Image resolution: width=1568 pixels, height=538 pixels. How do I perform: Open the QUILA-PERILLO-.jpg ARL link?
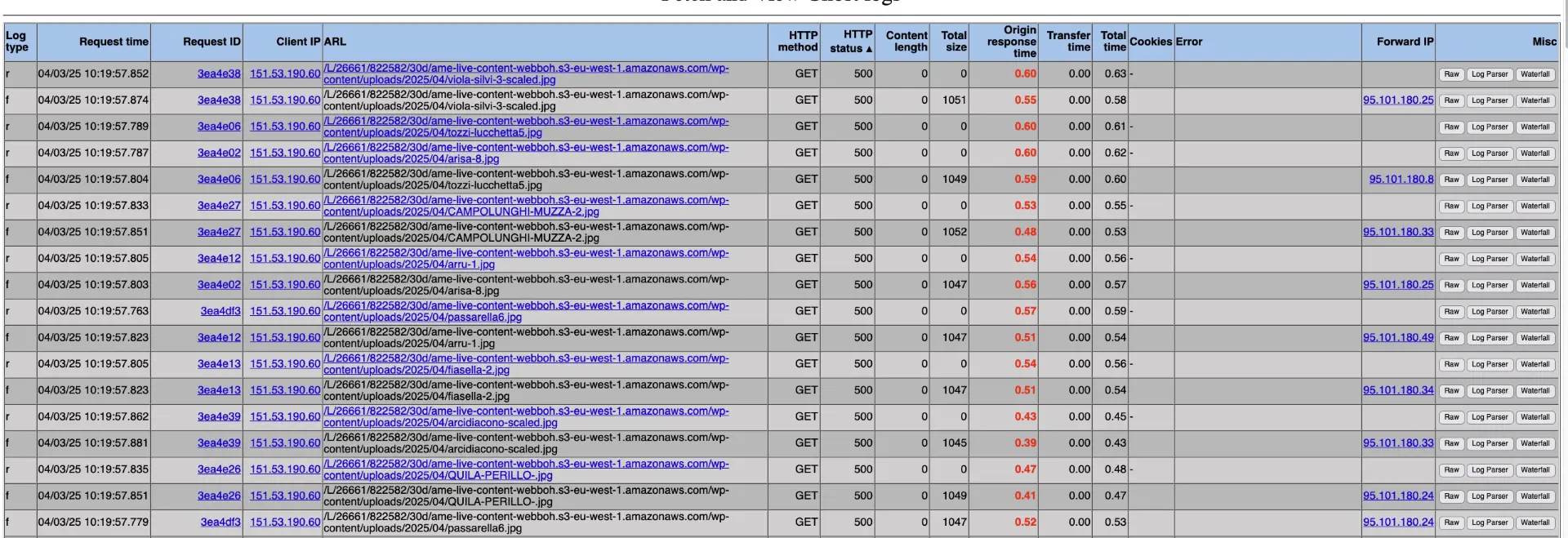click(x=526, y=469)
